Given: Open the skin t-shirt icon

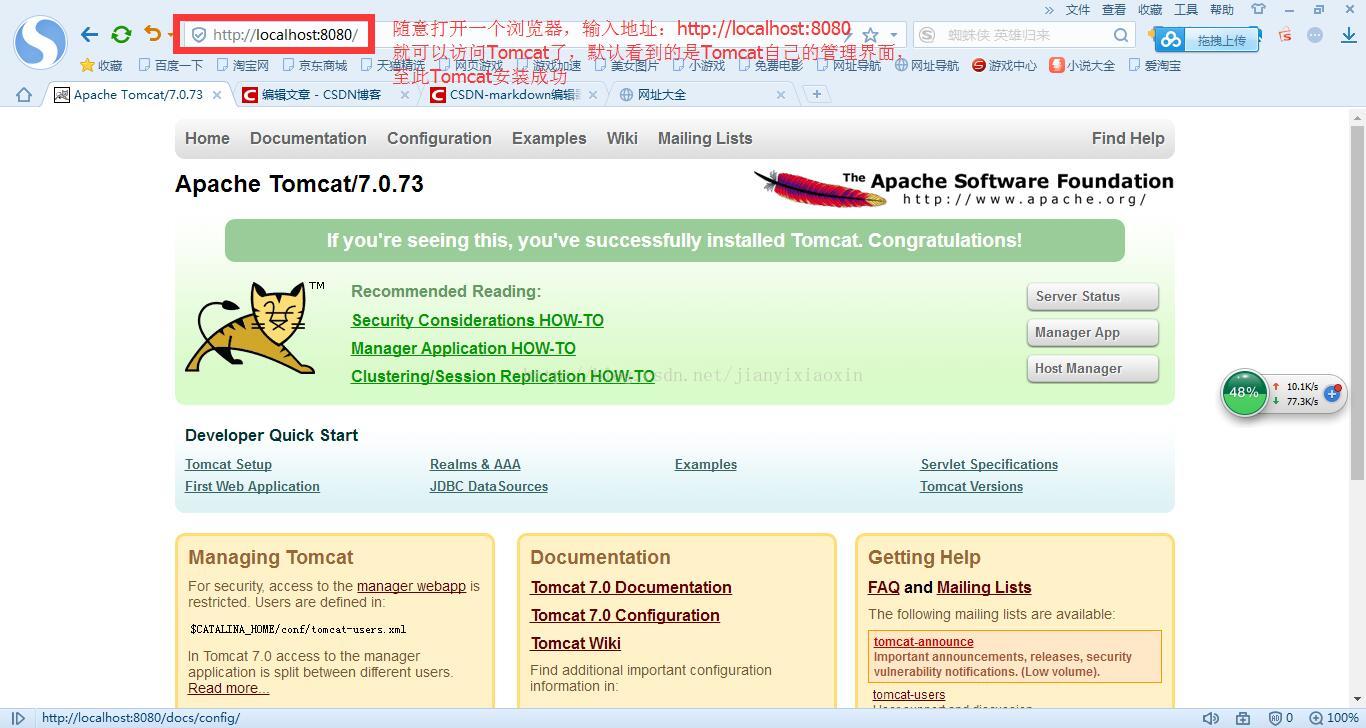Looking at the screenshot, I should (x=1259, y=9).
